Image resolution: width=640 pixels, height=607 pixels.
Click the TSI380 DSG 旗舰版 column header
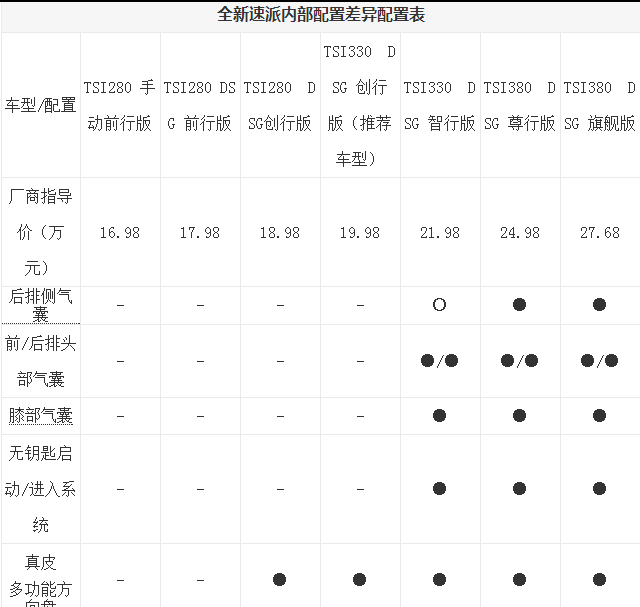pos(600,105)
